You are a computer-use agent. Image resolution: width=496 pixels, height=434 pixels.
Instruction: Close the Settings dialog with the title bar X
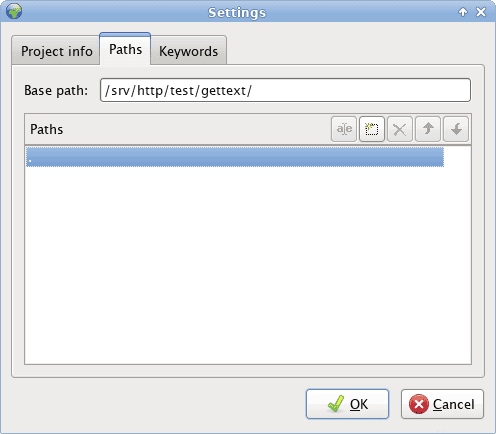coord(481,12)
